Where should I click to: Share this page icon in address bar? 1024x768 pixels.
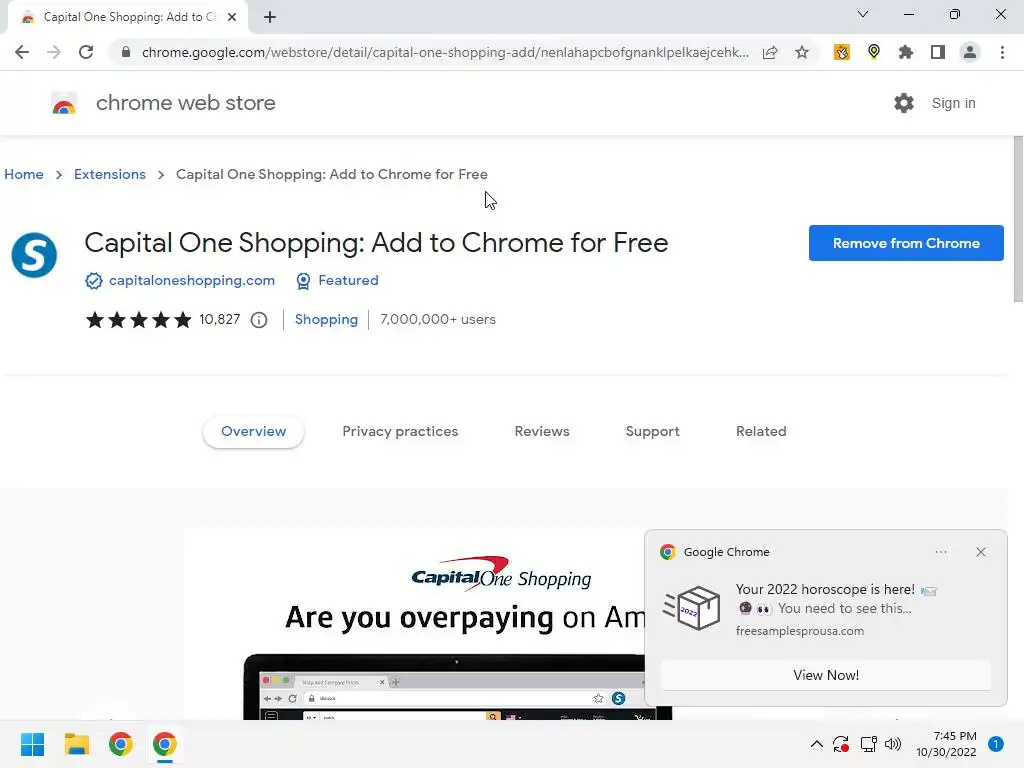tap(770, 52)
